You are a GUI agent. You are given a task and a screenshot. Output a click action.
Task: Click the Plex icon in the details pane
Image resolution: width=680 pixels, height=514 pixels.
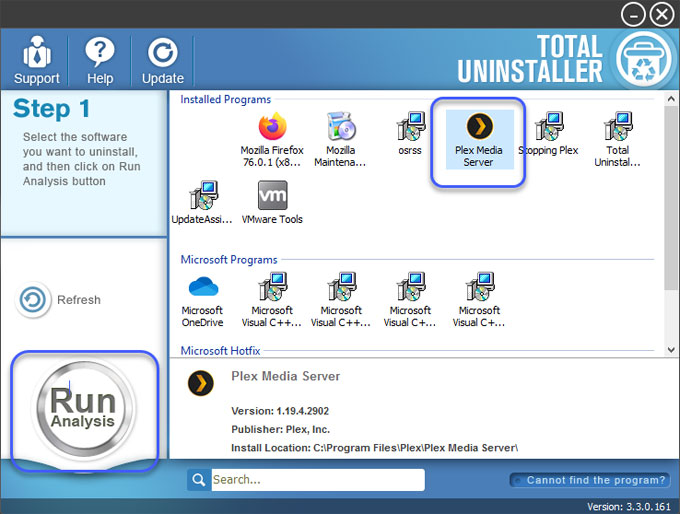(201, 383)
